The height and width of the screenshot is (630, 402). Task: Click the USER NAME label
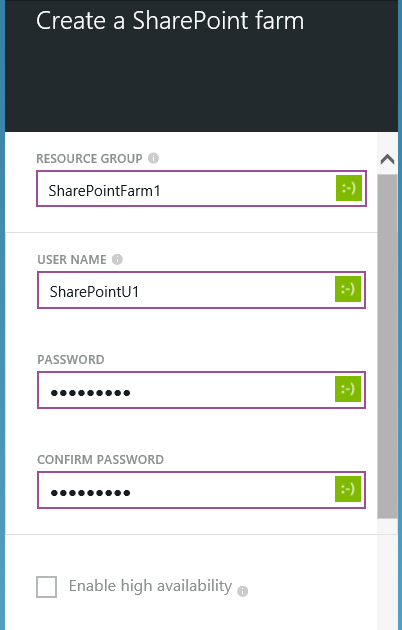pyautogui.click(x=72, y=260)
